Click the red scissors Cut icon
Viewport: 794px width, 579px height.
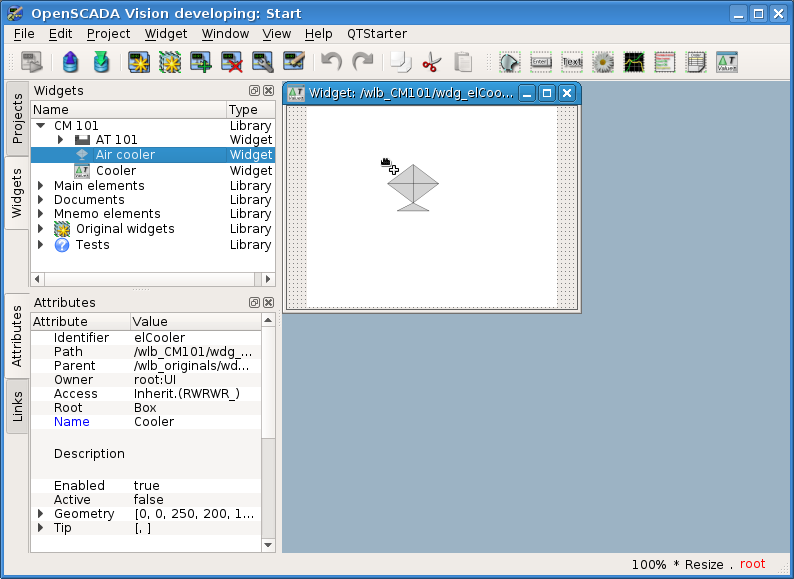(431, 62)
